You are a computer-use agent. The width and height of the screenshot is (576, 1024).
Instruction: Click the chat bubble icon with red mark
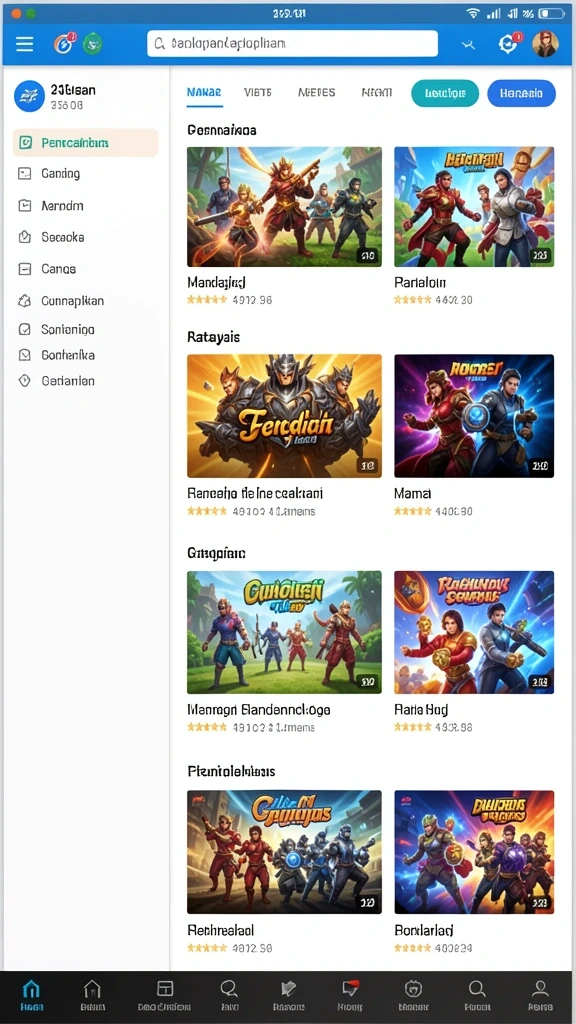pos(351,989)
